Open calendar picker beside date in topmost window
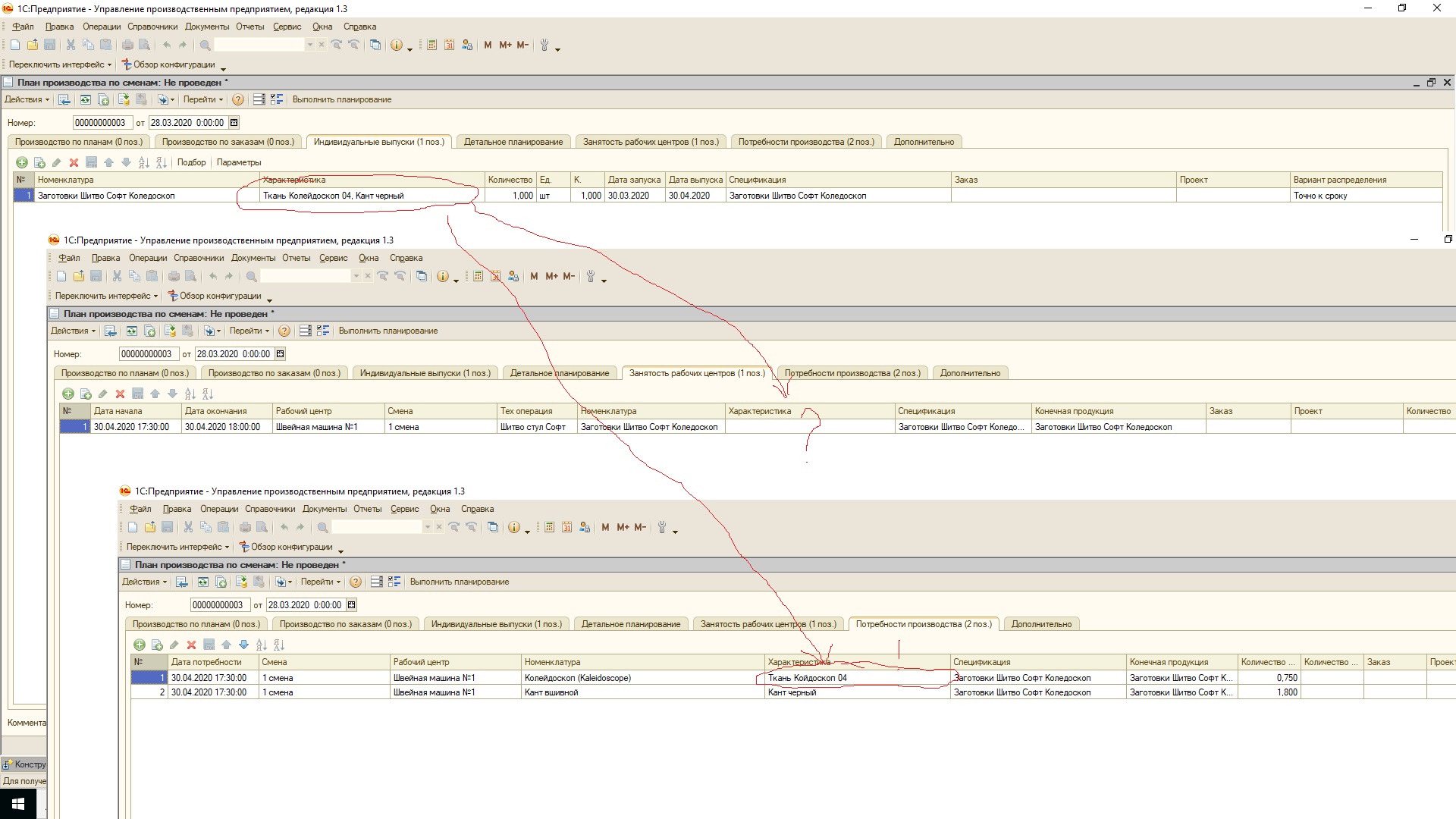 [234, 123]
